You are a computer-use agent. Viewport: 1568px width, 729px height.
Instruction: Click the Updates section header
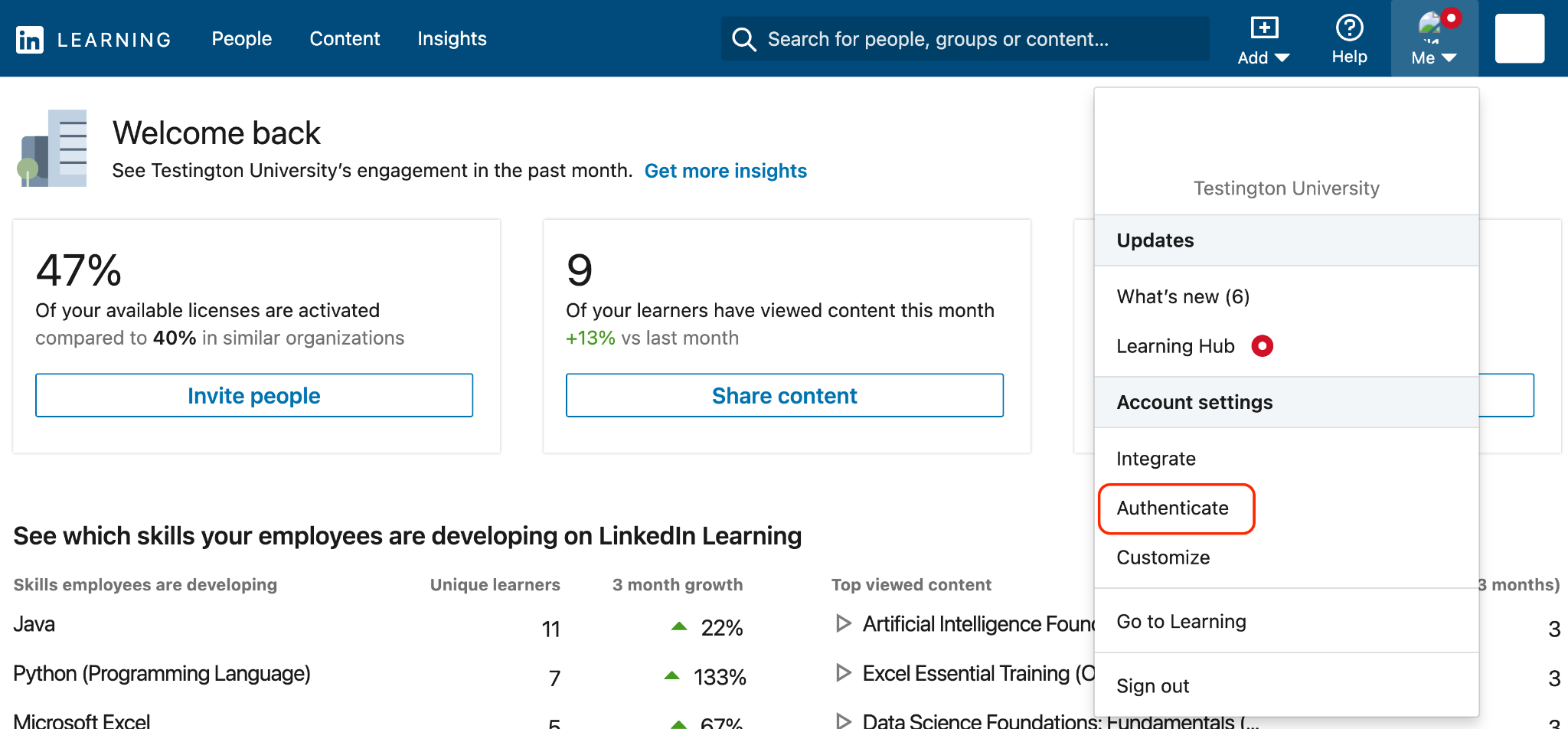(1286, 240)
